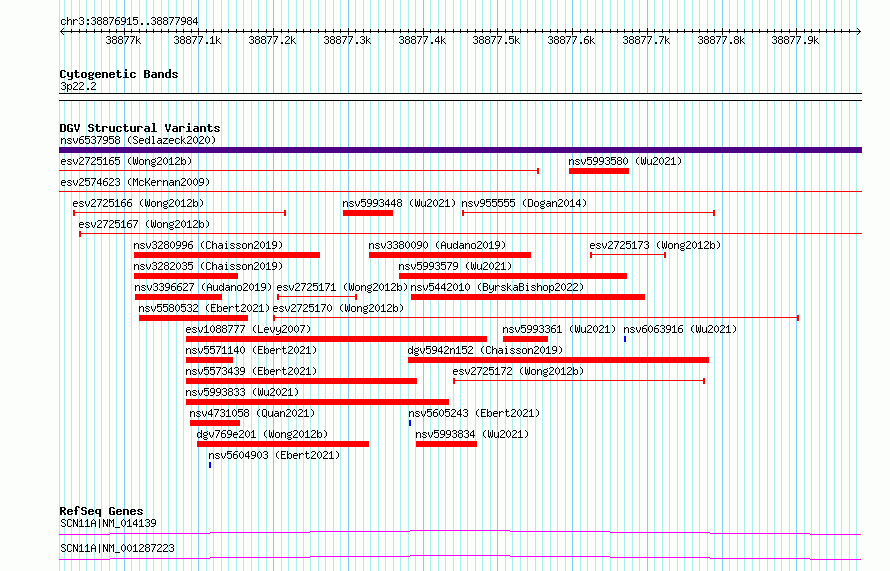Open SCN11A|NM_014139 gene label
Viewport: 890px width, 571px height.
point(108,523)
